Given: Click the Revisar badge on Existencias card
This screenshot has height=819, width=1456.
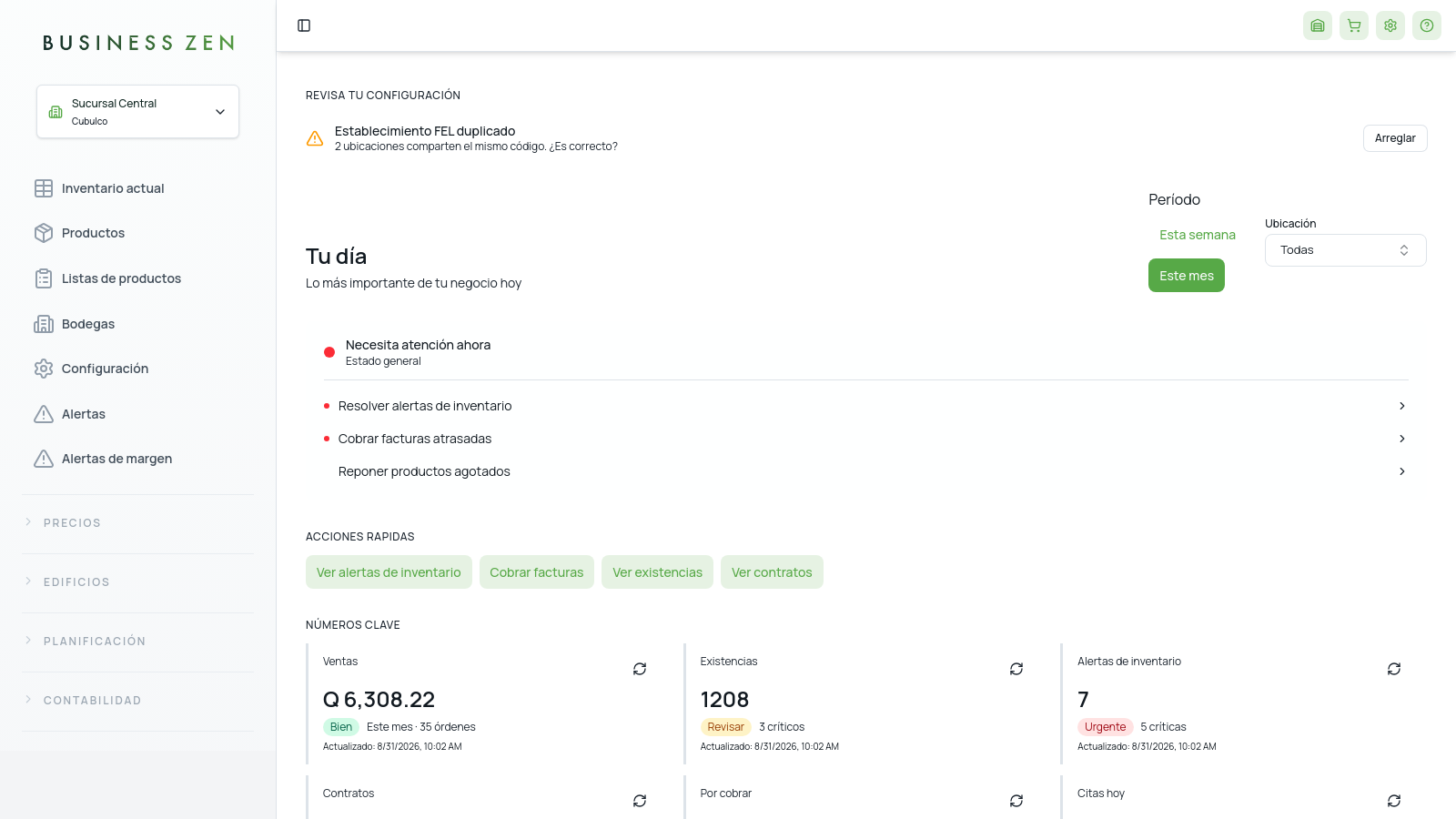Looking at the screenshot, I should [x=725, y=727].
